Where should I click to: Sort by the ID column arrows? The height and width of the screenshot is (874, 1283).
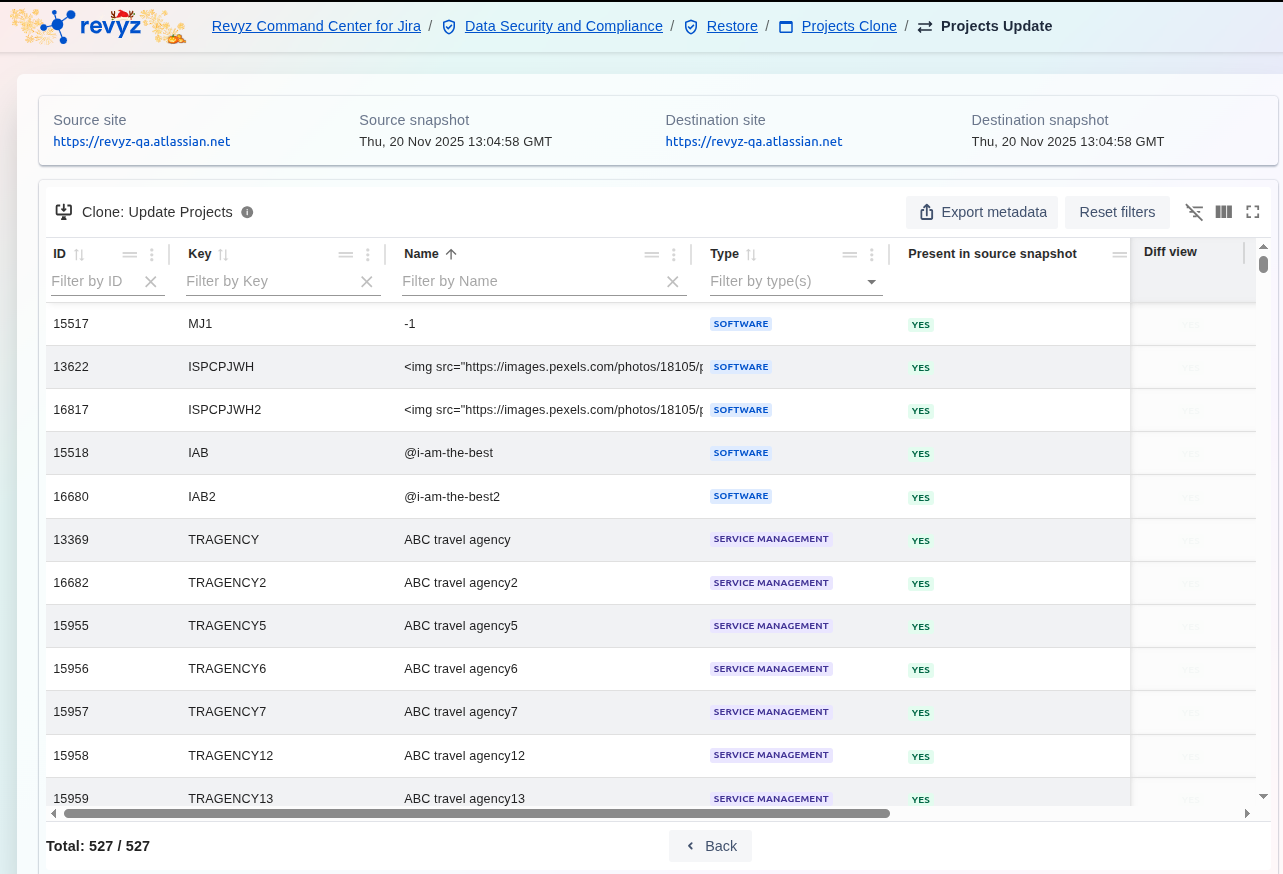click(x=80, y=255)
